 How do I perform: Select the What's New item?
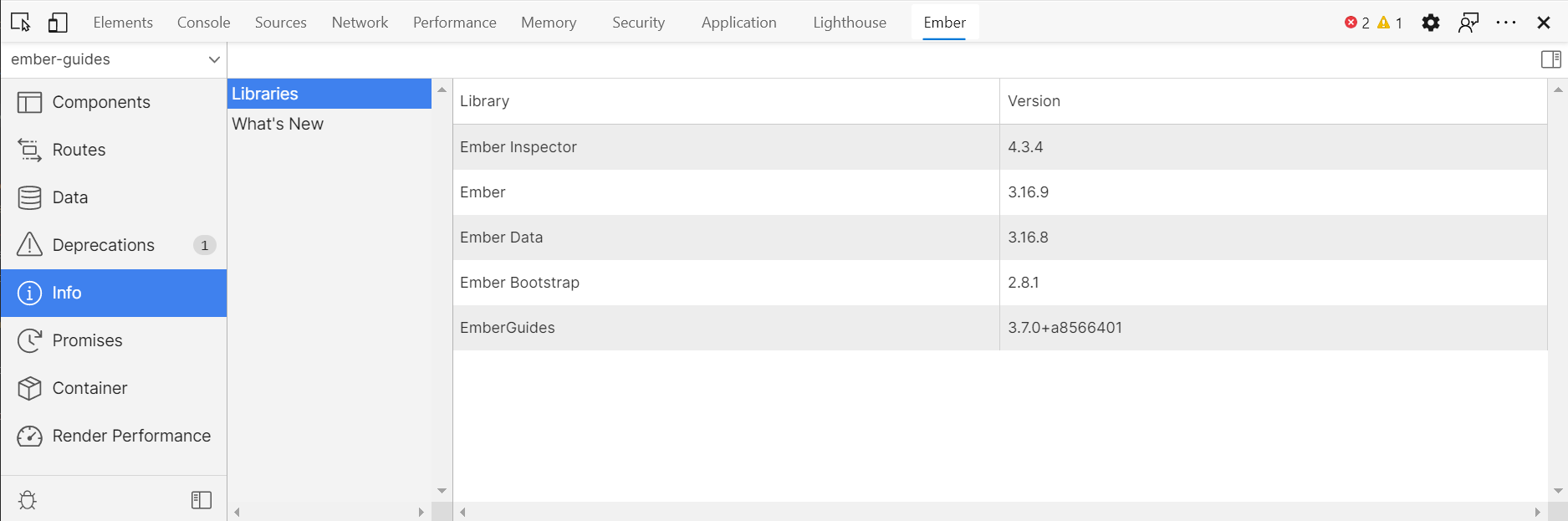(278, 124)
